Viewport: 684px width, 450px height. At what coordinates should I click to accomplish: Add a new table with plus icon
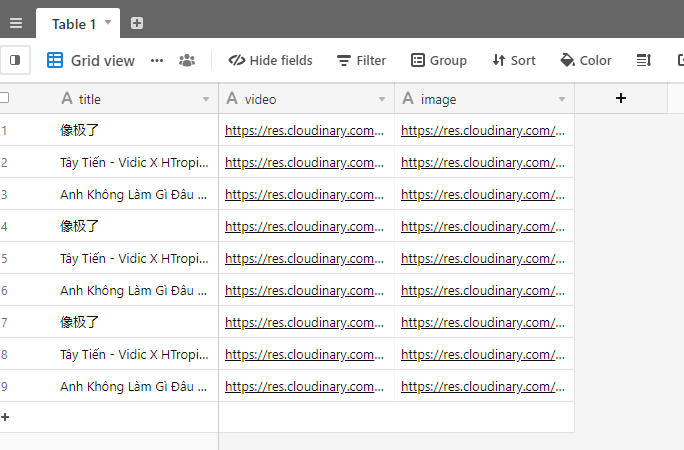tap(137, 23)
